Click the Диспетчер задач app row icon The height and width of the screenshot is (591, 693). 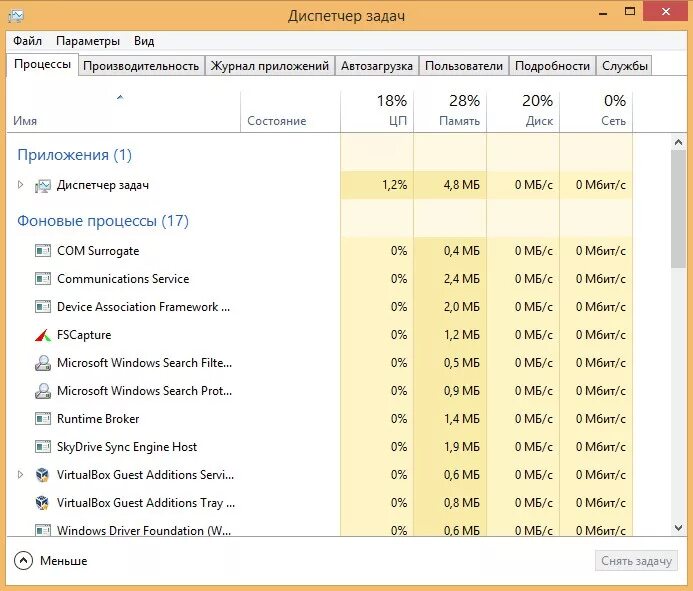click(43, 186)
